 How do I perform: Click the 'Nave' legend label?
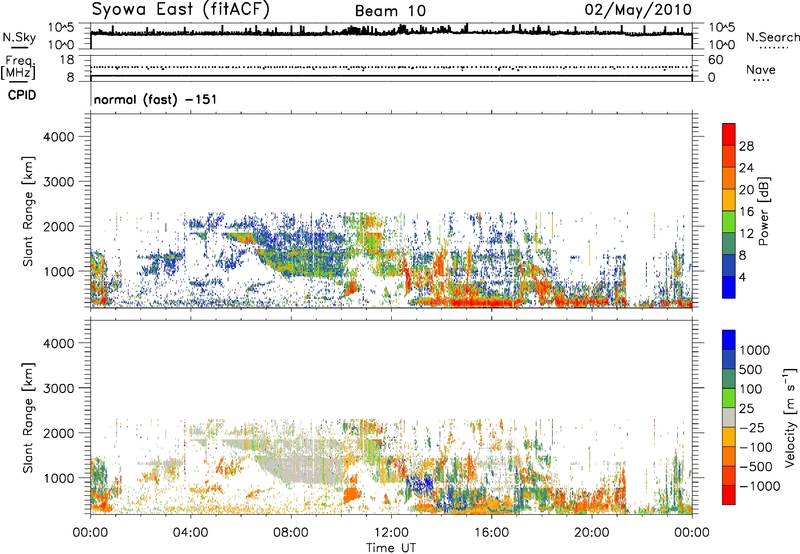761,69
